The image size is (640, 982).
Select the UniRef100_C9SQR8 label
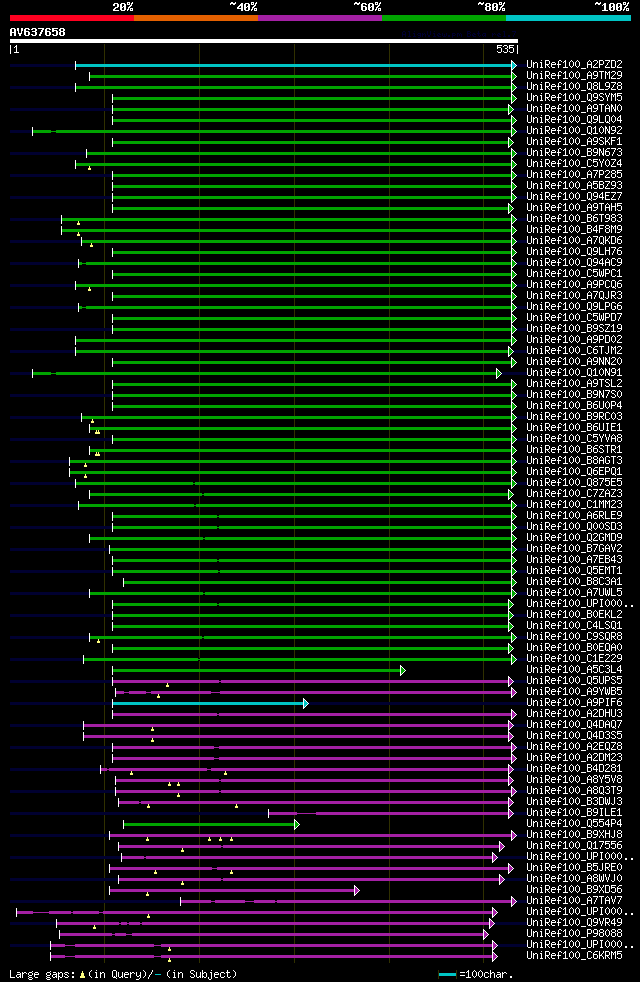[574, 638]
